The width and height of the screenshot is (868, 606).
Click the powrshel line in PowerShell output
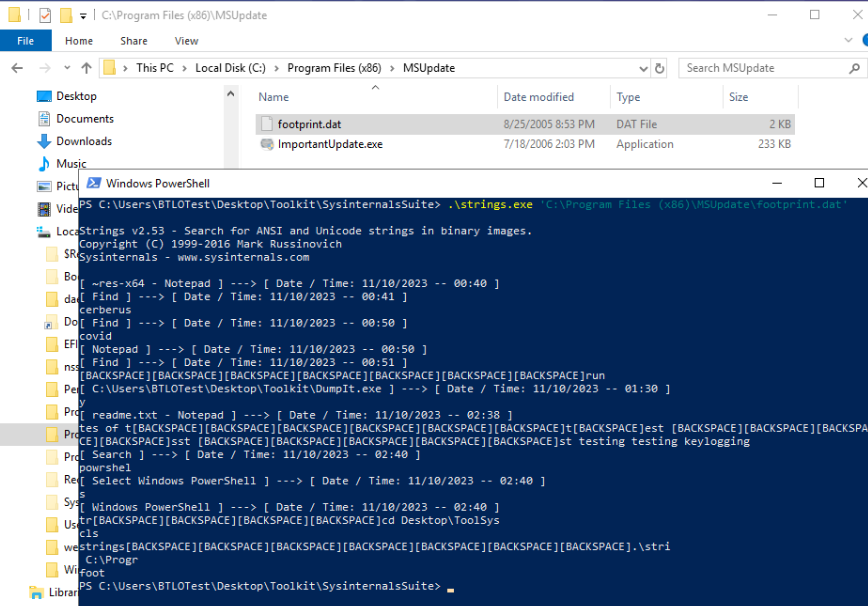coord(105,468)
